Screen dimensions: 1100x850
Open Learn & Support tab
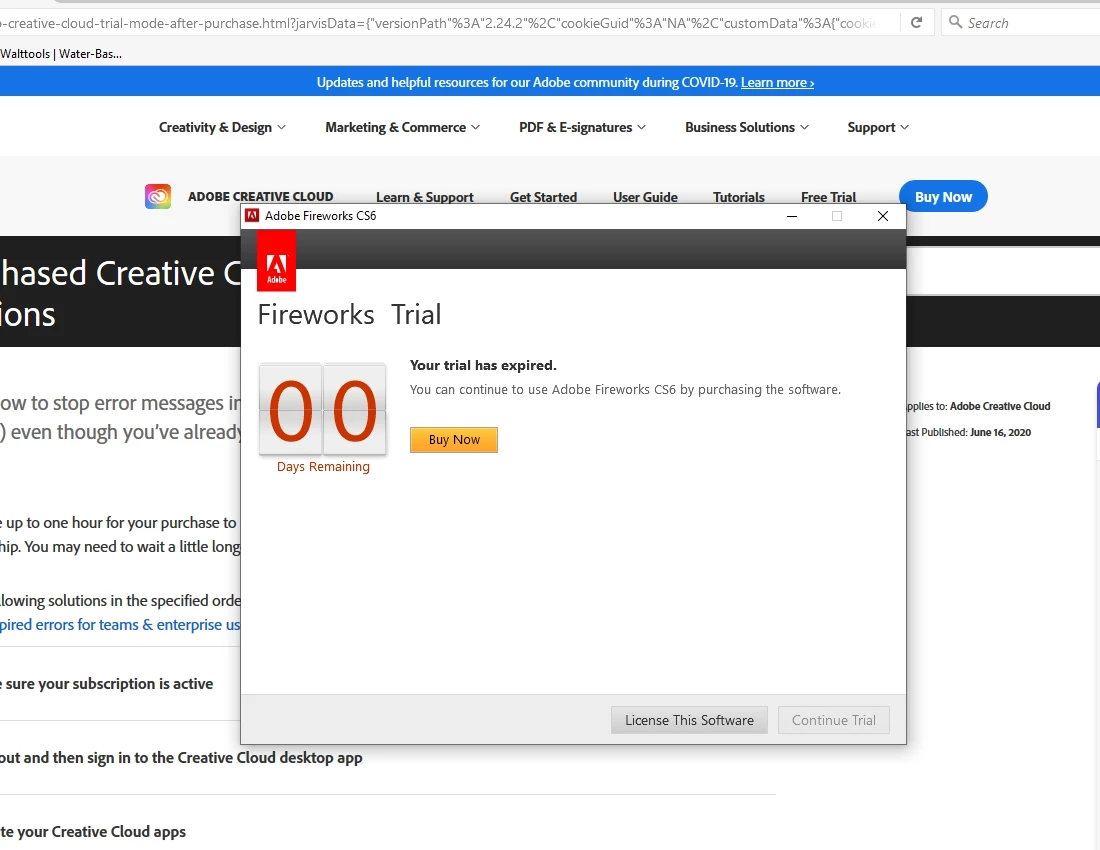(424, 197)
